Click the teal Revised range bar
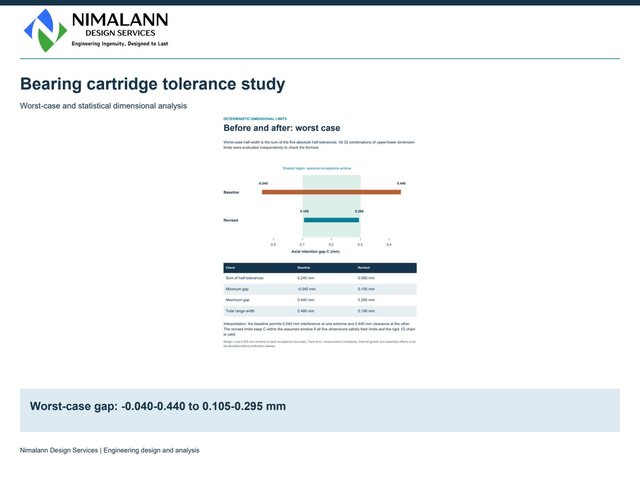 pos(331,220)
